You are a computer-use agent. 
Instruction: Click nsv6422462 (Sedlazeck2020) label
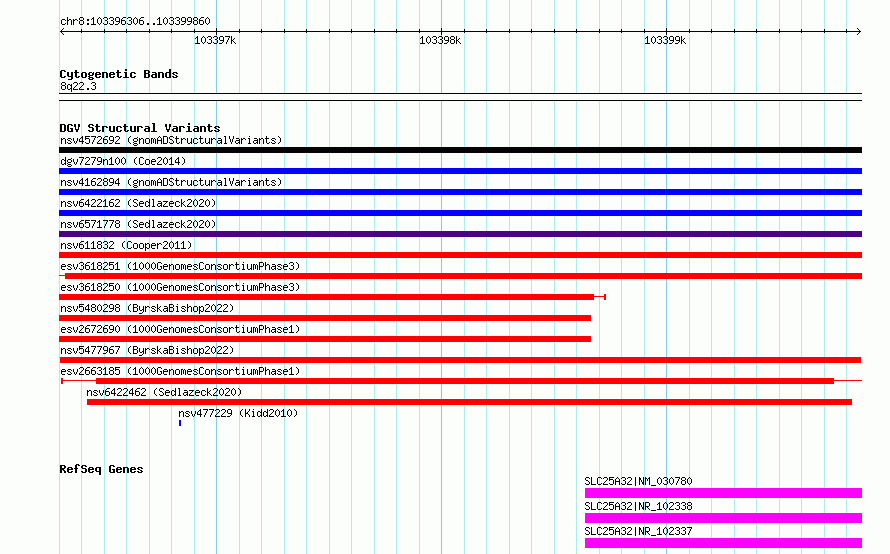[164, 392]
